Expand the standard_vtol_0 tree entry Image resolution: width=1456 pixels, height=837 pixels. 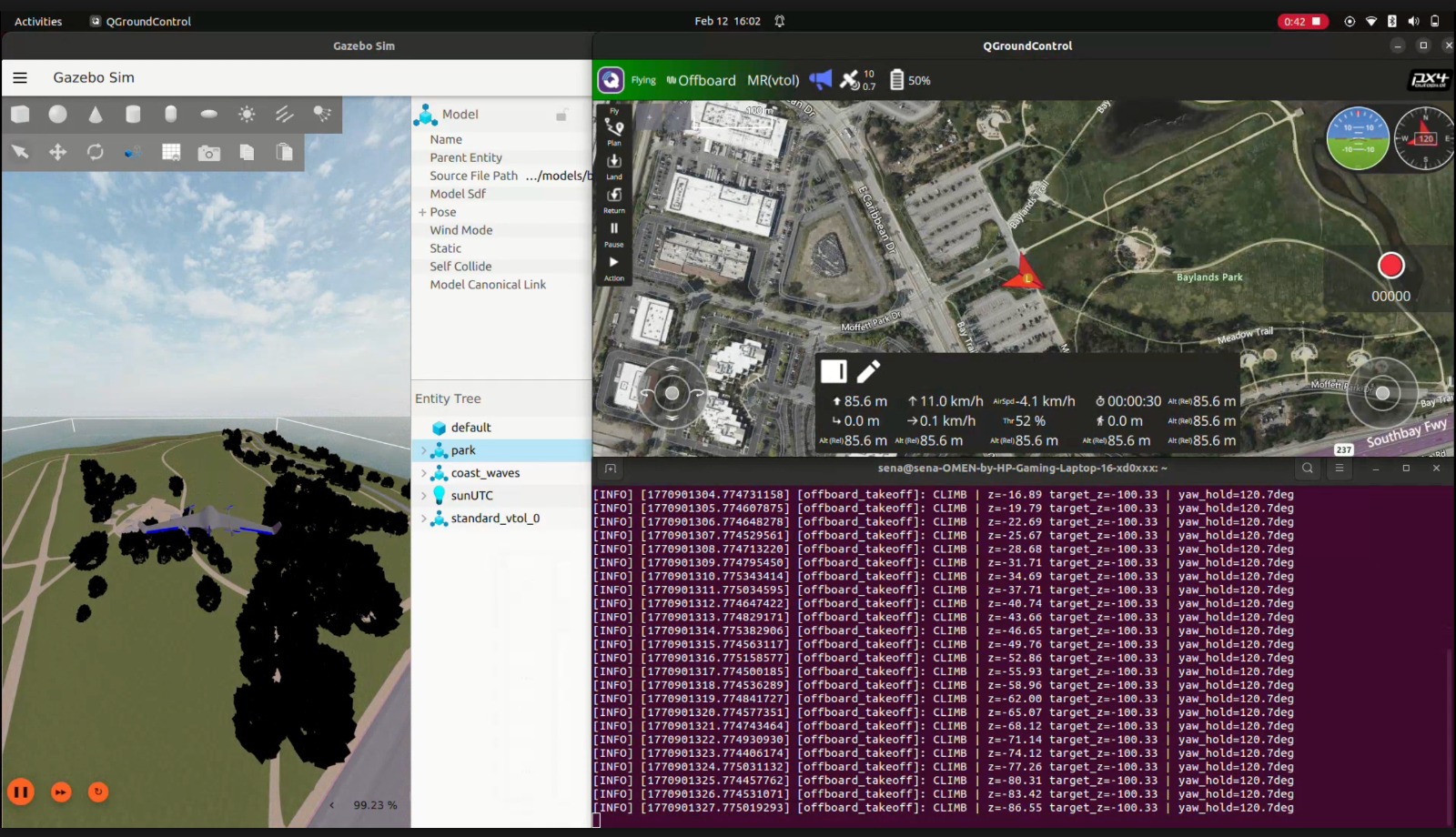[x=423, y=519]
